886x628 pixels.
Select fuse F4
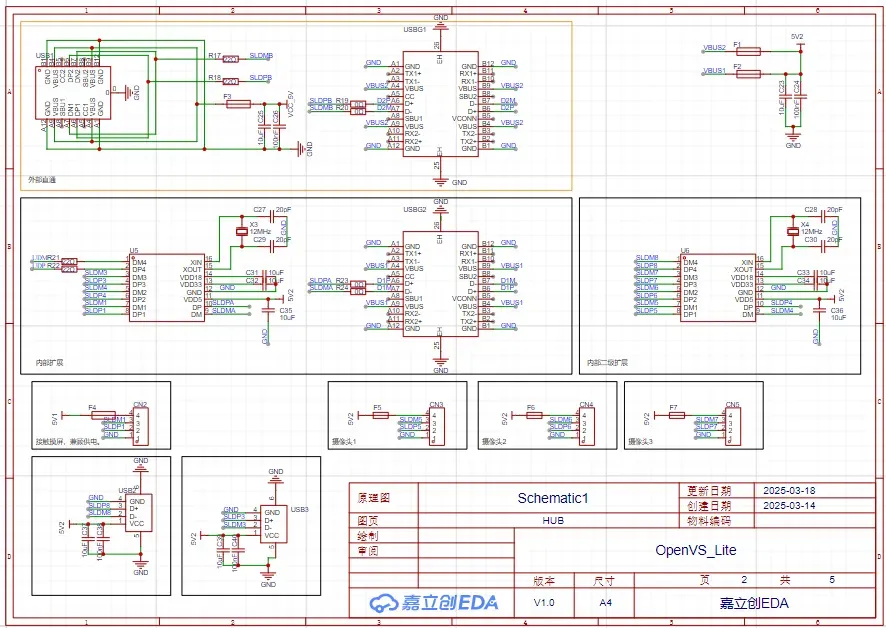103,415
